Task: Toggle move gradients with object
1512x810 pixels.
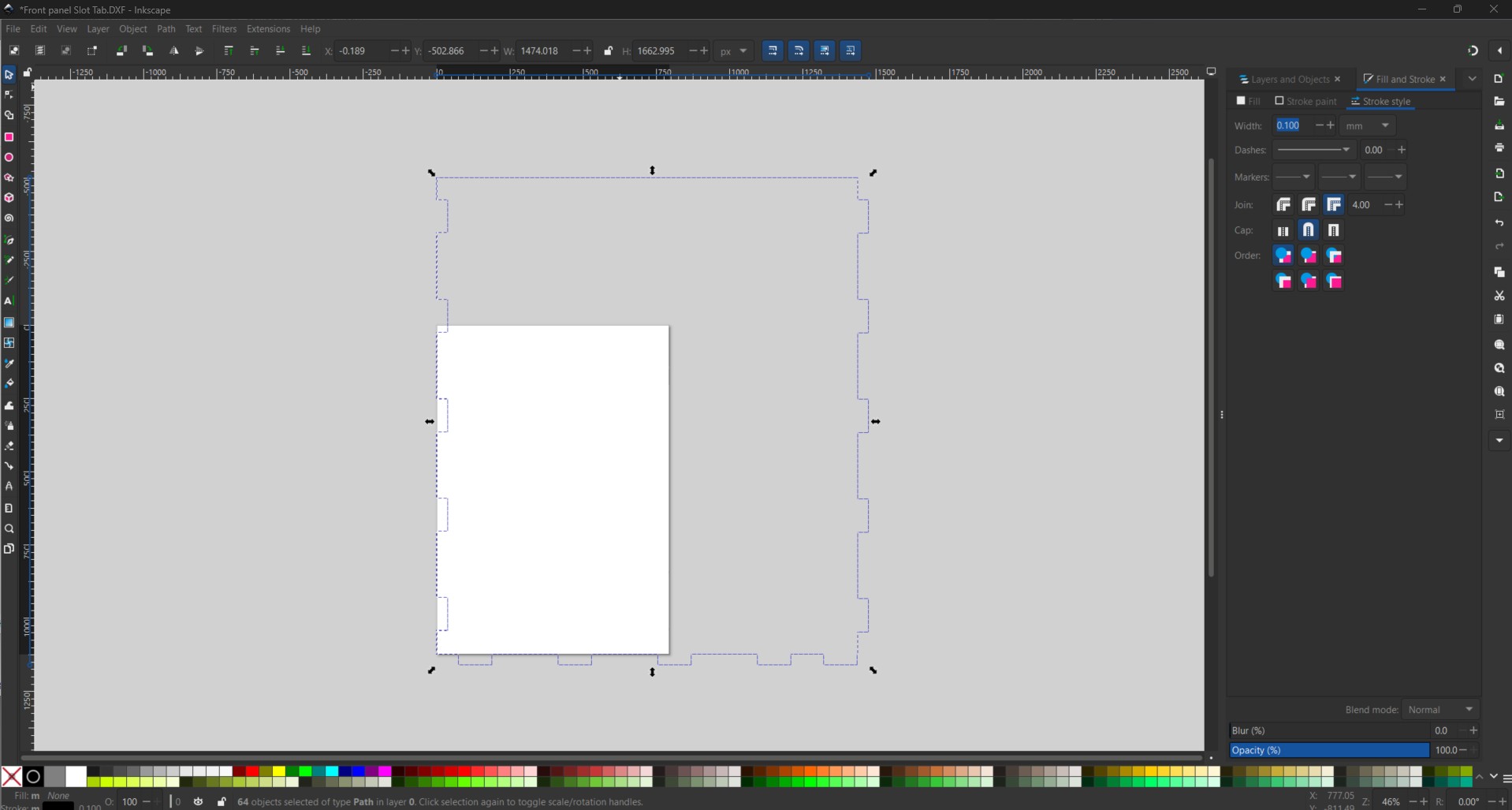Action: click(825, 50)
